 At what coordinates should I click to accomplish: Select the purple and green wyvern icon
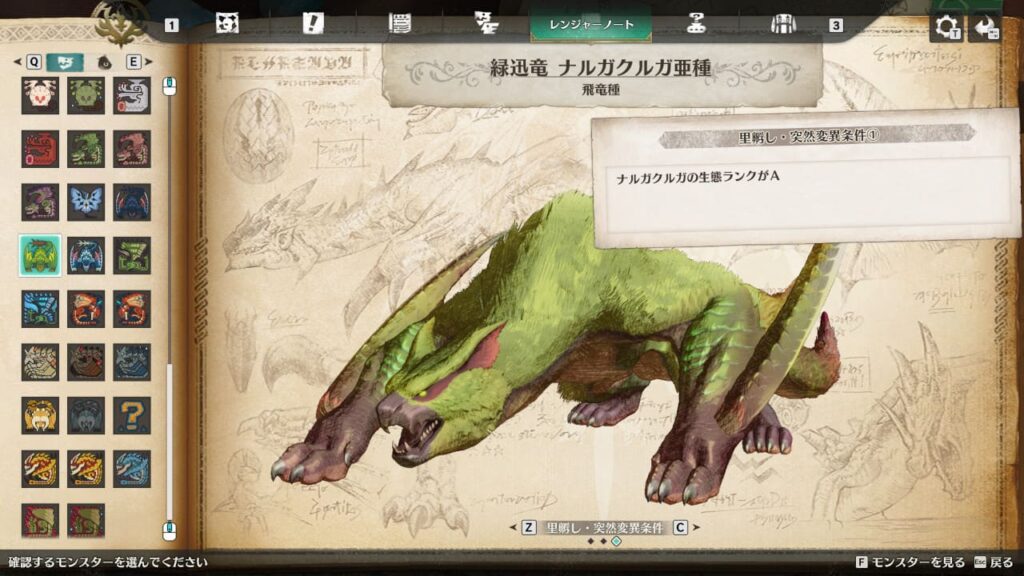(40, 202)
